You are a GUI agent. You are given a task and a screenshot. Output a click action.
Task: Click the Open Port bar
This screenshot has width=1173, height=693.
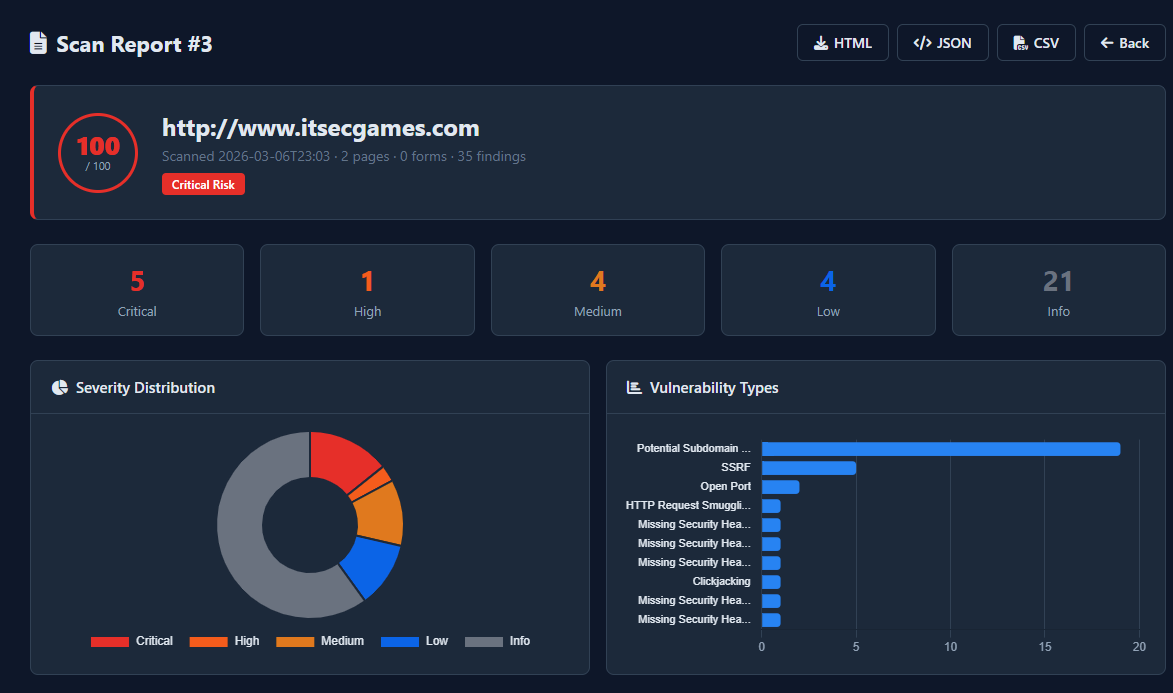click(780, 487)
